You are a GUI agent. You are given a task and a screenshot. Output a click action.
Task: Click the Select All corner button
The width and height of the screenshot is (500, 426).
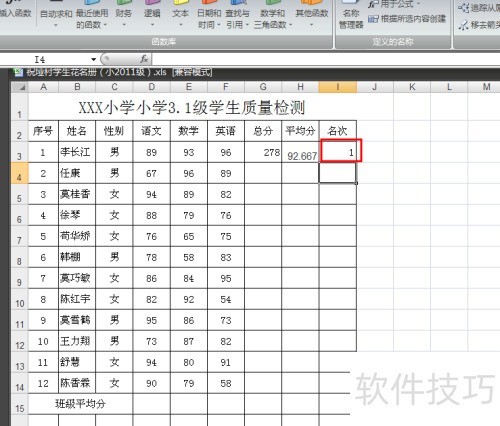point(20,87)
